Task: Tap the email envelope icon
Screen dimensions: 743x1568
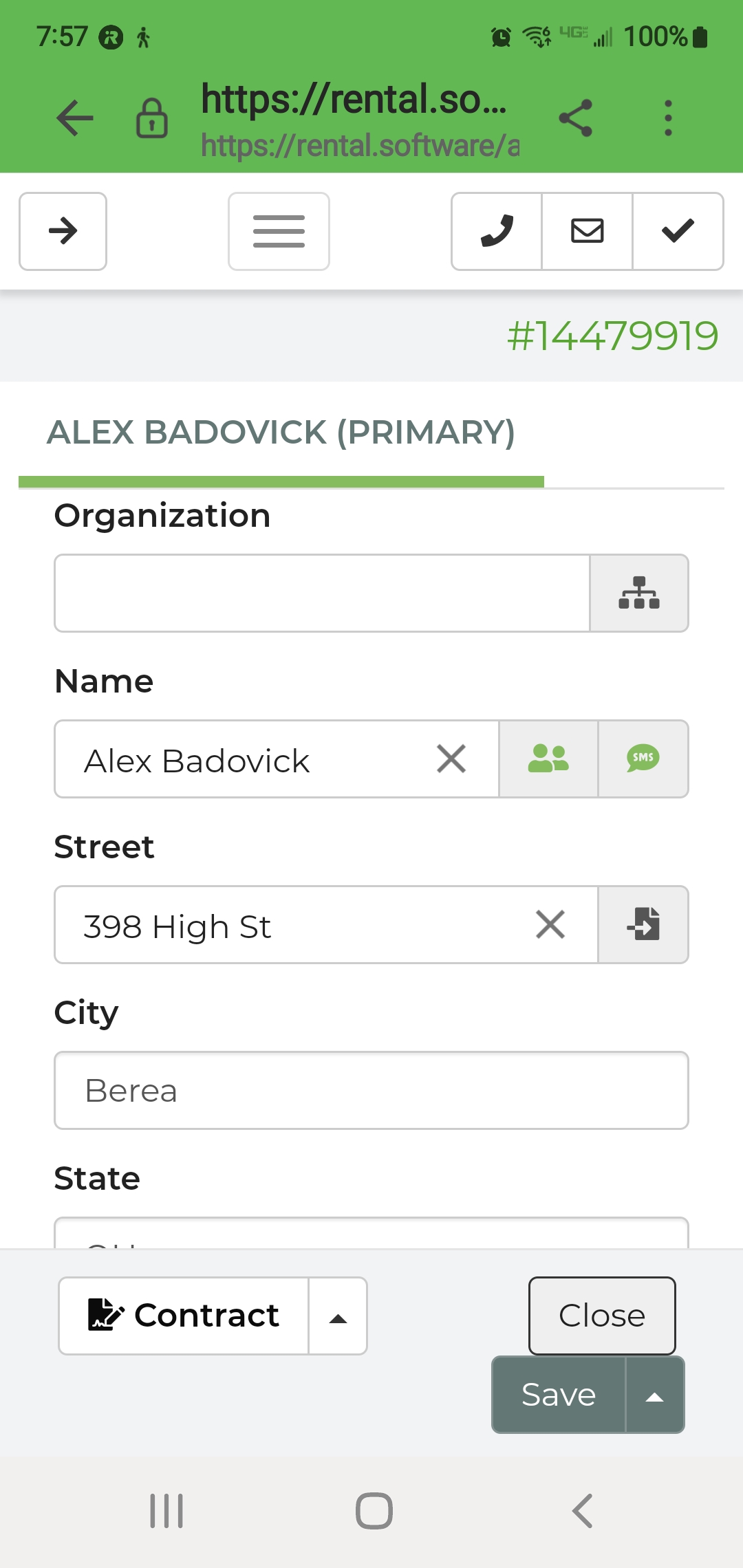Action: click(588, 231)
